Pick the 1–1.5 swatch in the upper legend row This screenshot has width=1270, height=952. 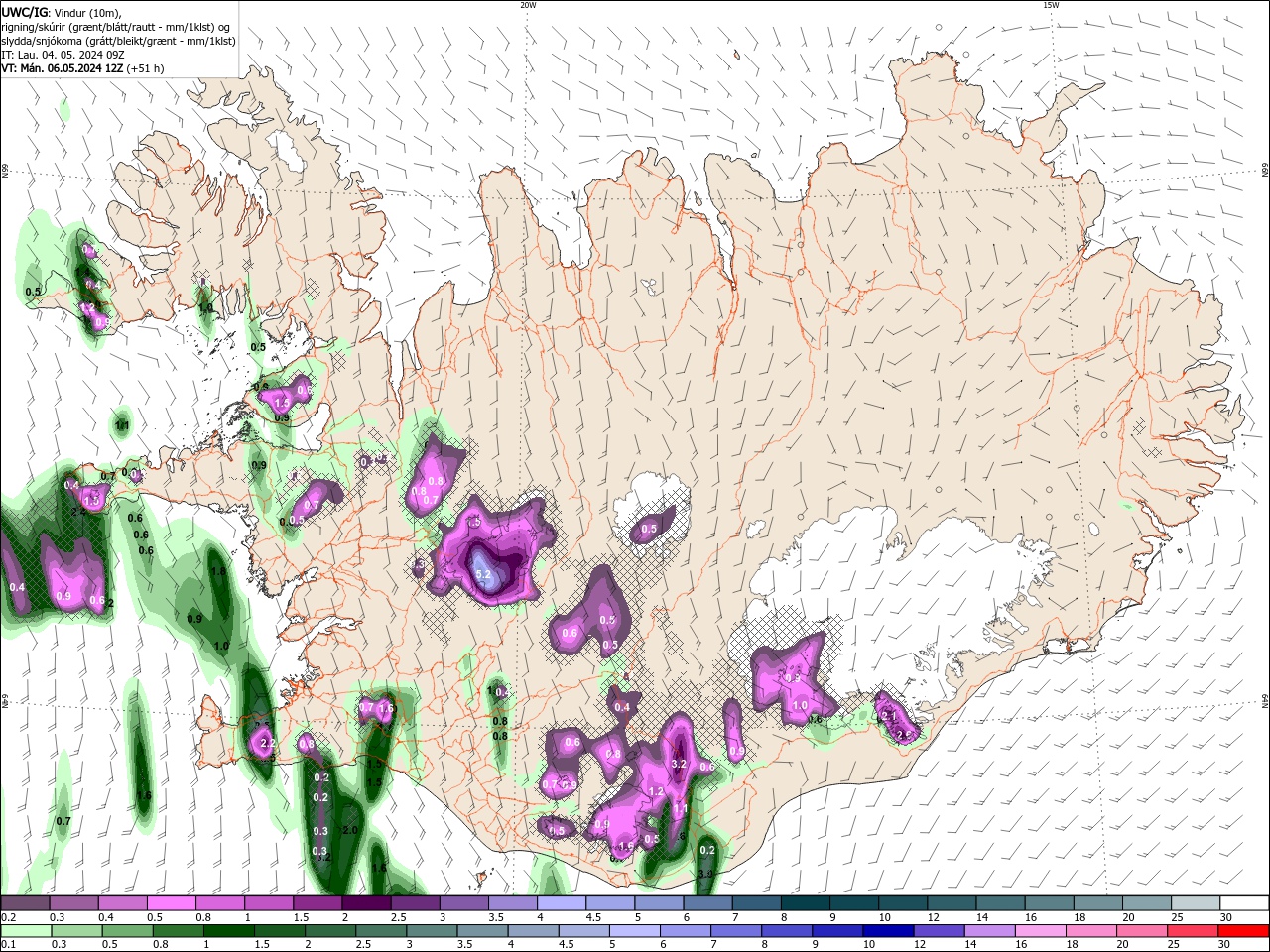(x=268, y=903)
